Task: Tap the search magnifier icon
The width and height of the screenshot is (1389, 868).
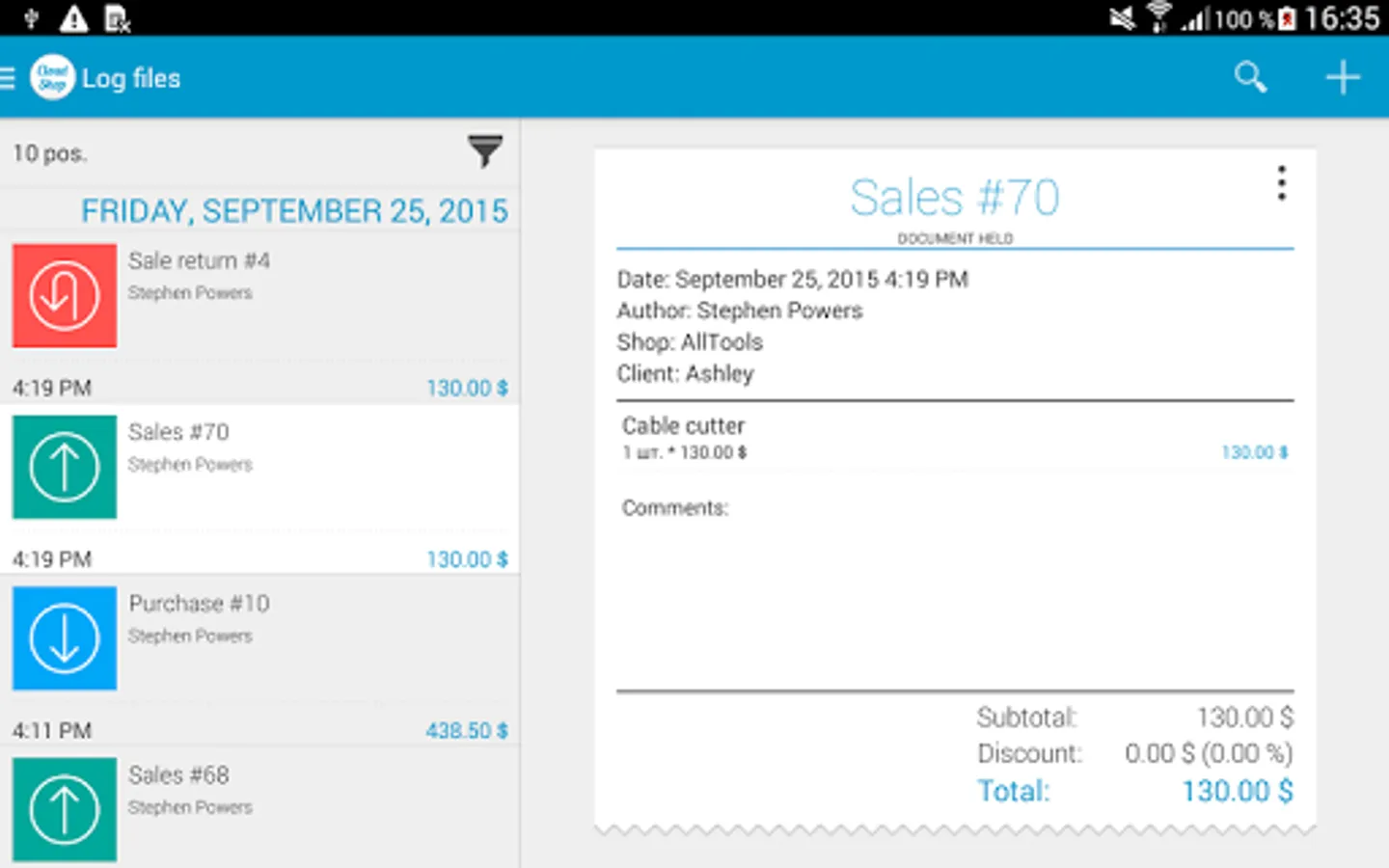Action: (x=1250, y=77)
